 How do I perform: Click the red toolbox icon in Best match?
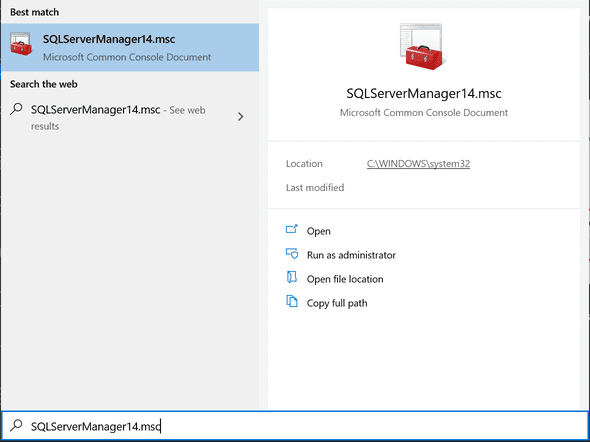pos(21,44)
